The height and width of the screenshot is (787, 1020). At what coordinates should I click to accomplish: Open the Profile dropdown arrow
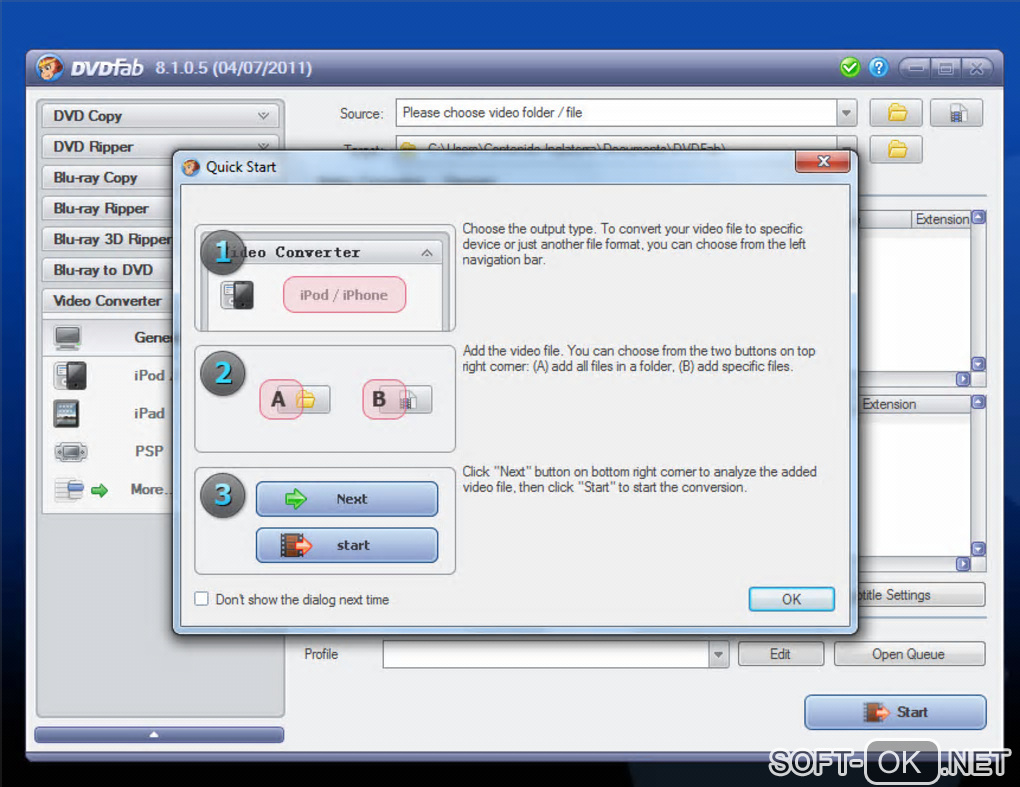718,654
